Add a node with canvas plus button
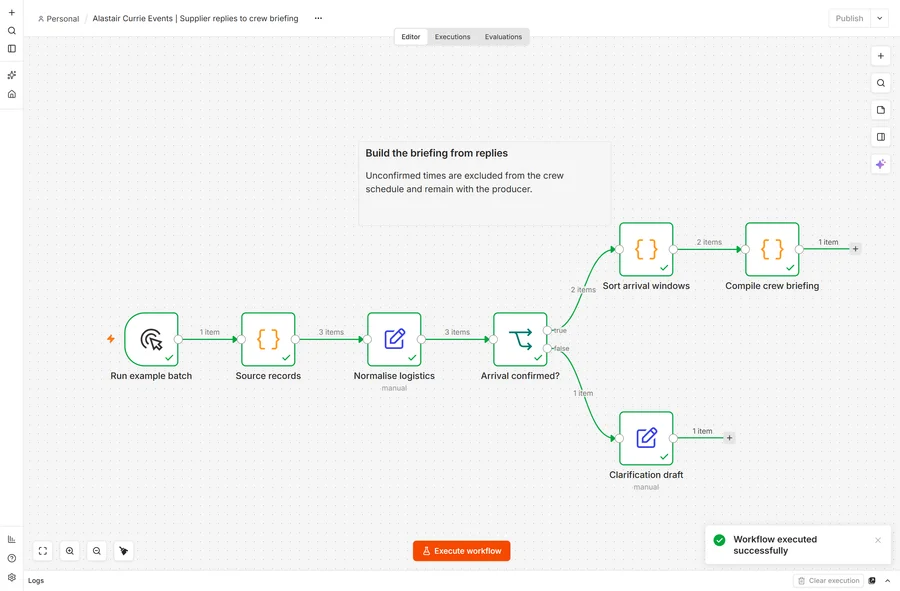This screenshot has width=900, height=591. pyautogui.click(x=880, y=56)
